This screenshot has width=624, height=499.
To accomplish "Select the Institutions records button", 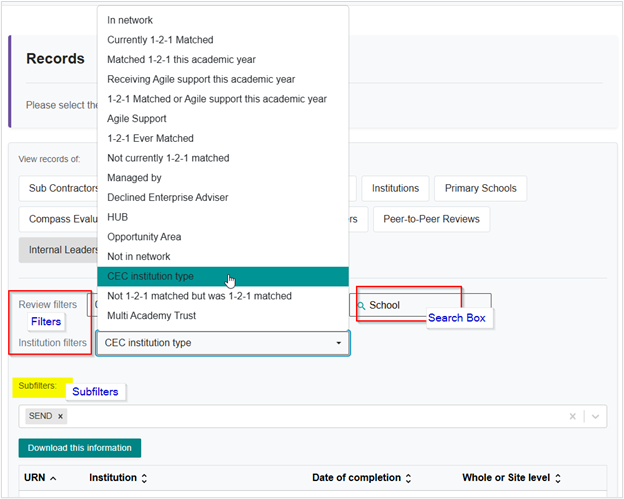I will (395, 188).
